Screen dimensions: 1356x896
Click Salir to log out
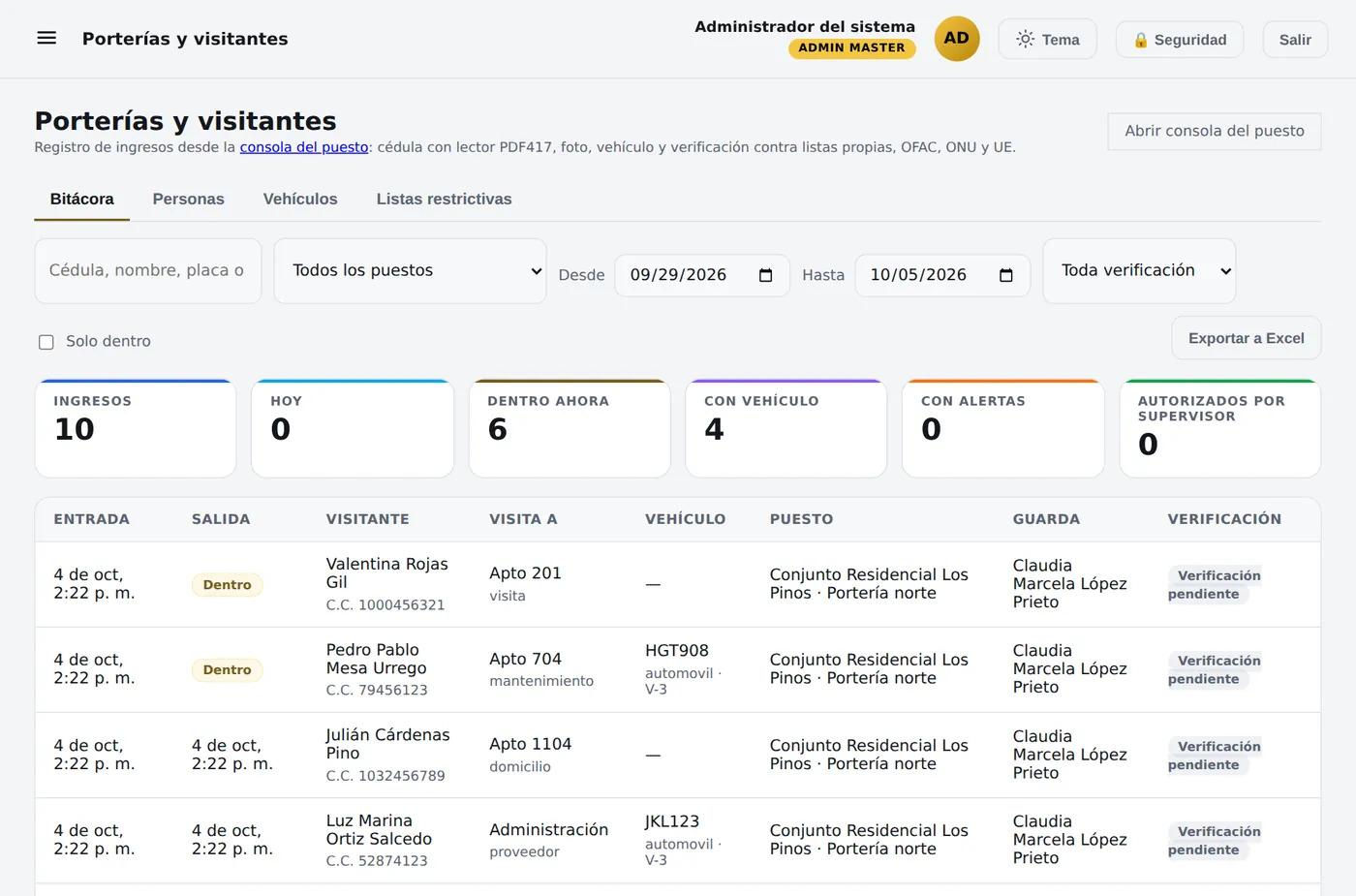1295,39
